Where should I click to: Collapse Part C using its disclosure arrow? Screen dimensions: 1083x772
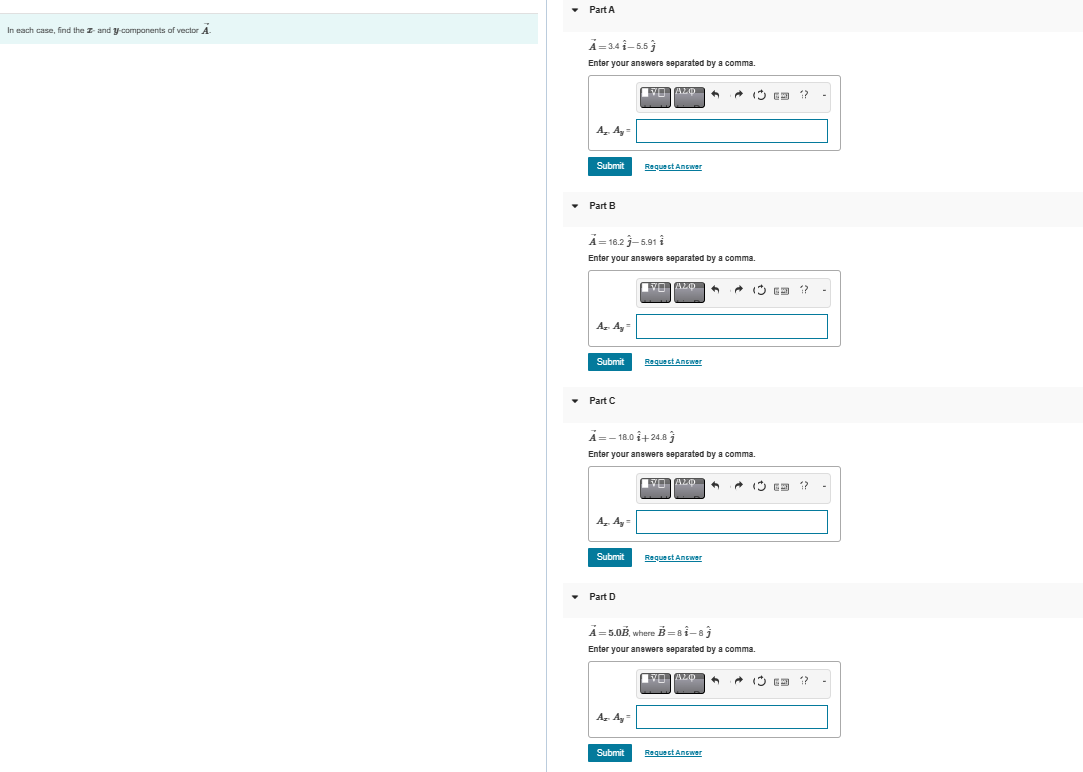pos(573,400)
